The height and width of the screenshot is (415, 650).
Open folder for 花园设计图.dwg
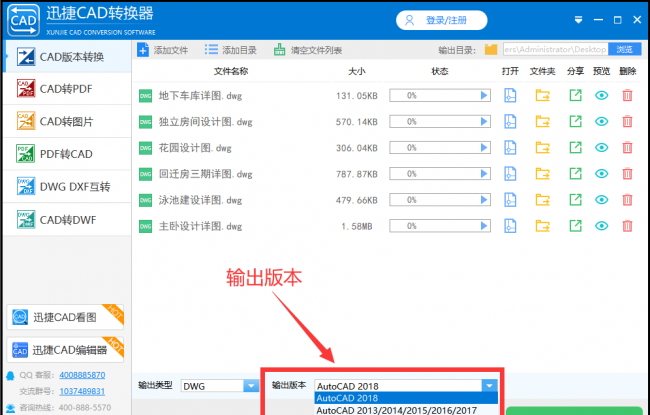tap(542, 148)
